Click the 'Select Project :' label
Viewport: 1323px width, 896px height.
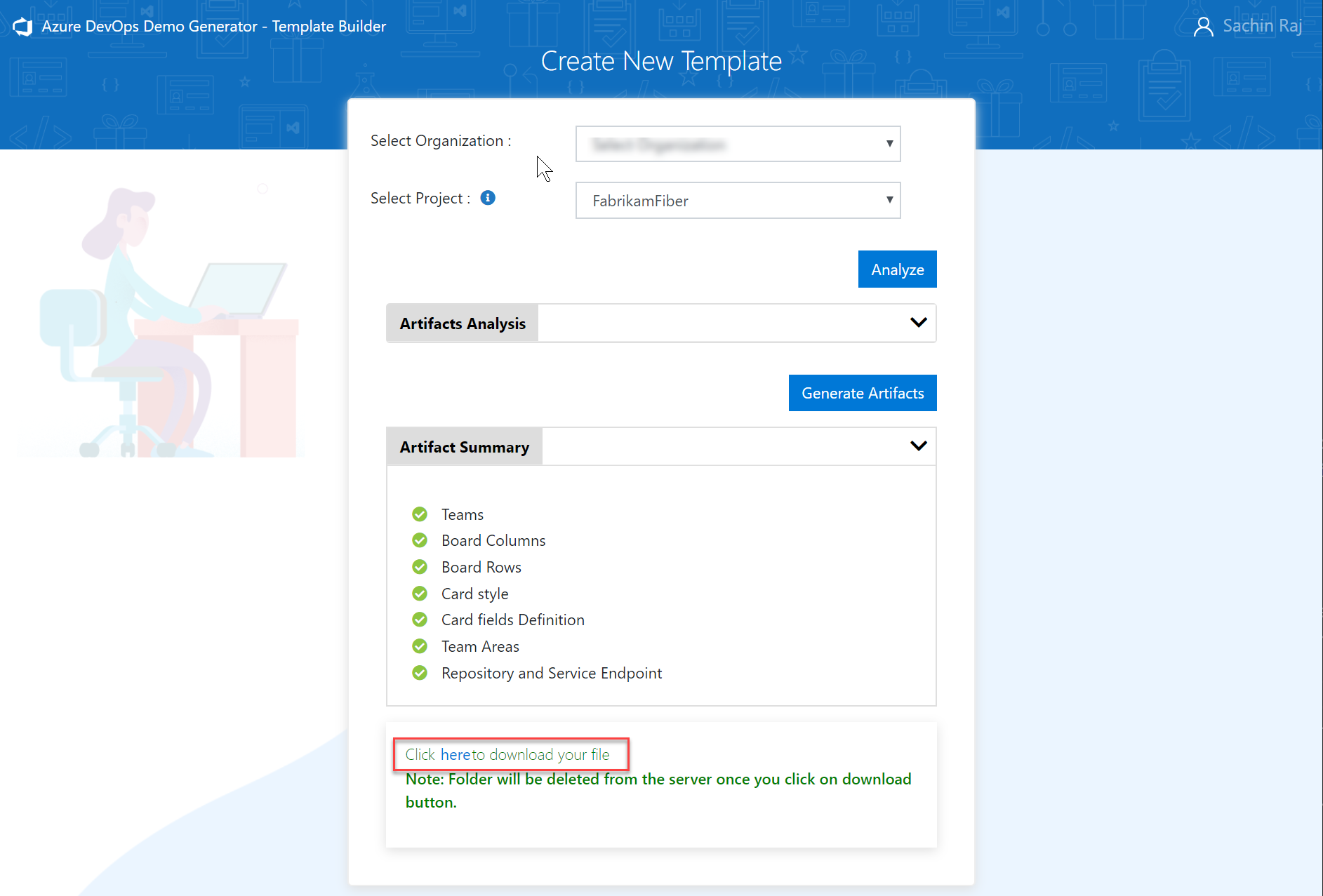click(x=420, y=199)
